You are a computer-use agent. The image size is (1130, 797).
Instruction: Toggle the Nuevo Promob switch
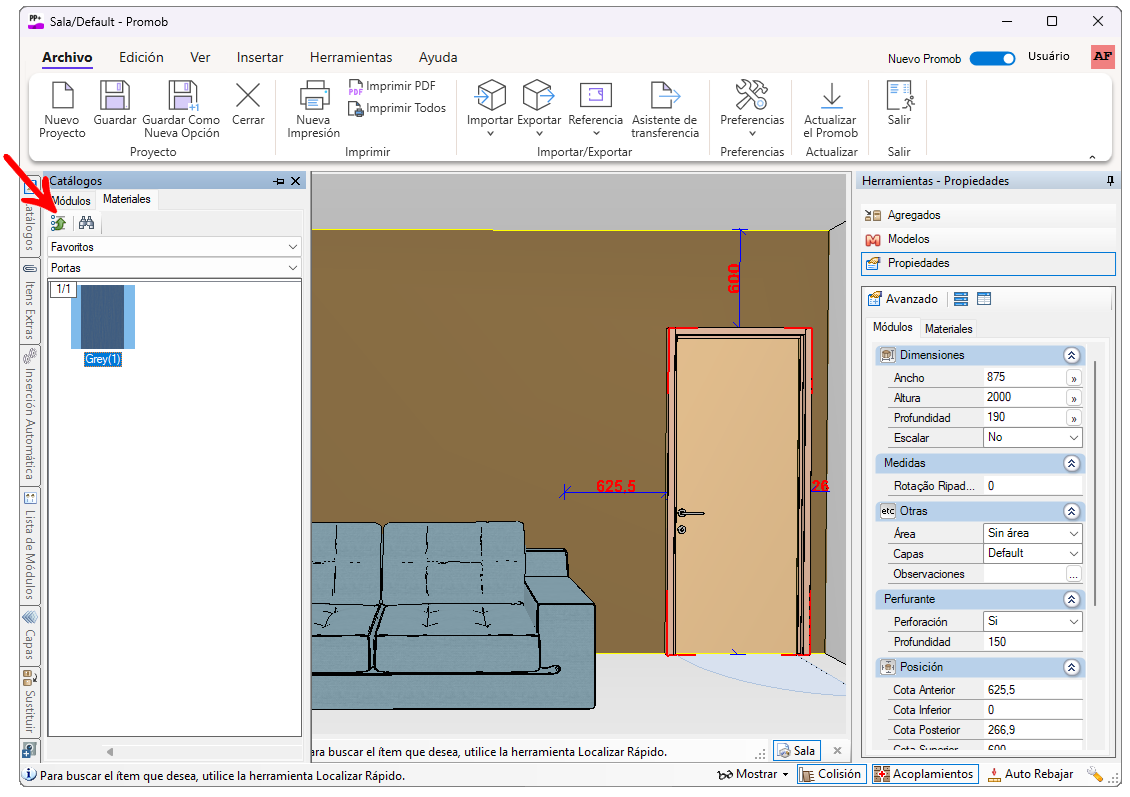[992, 59]
